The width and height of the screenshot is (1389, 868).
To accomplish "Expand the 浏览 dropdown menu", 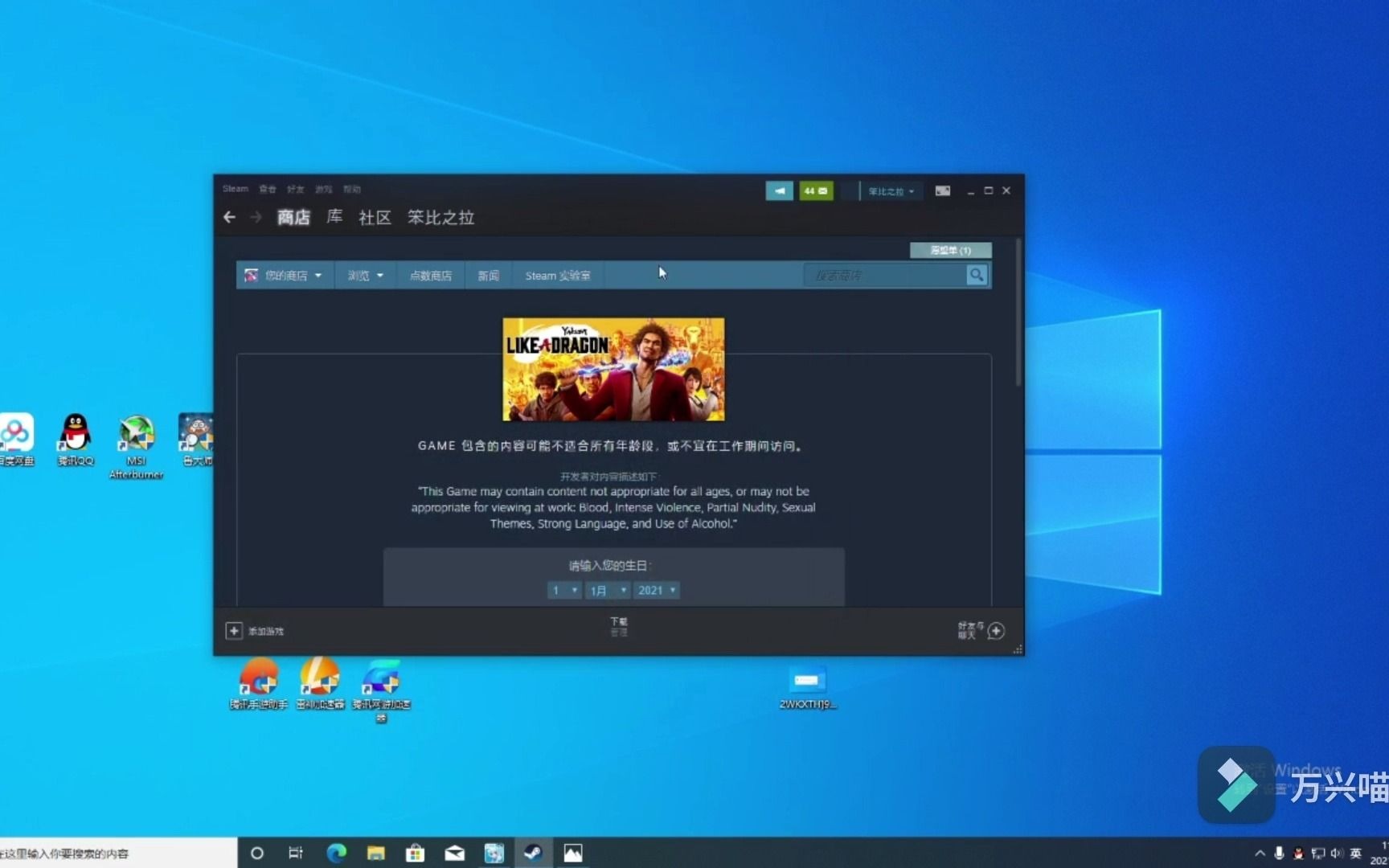I will tap(366, 275).
